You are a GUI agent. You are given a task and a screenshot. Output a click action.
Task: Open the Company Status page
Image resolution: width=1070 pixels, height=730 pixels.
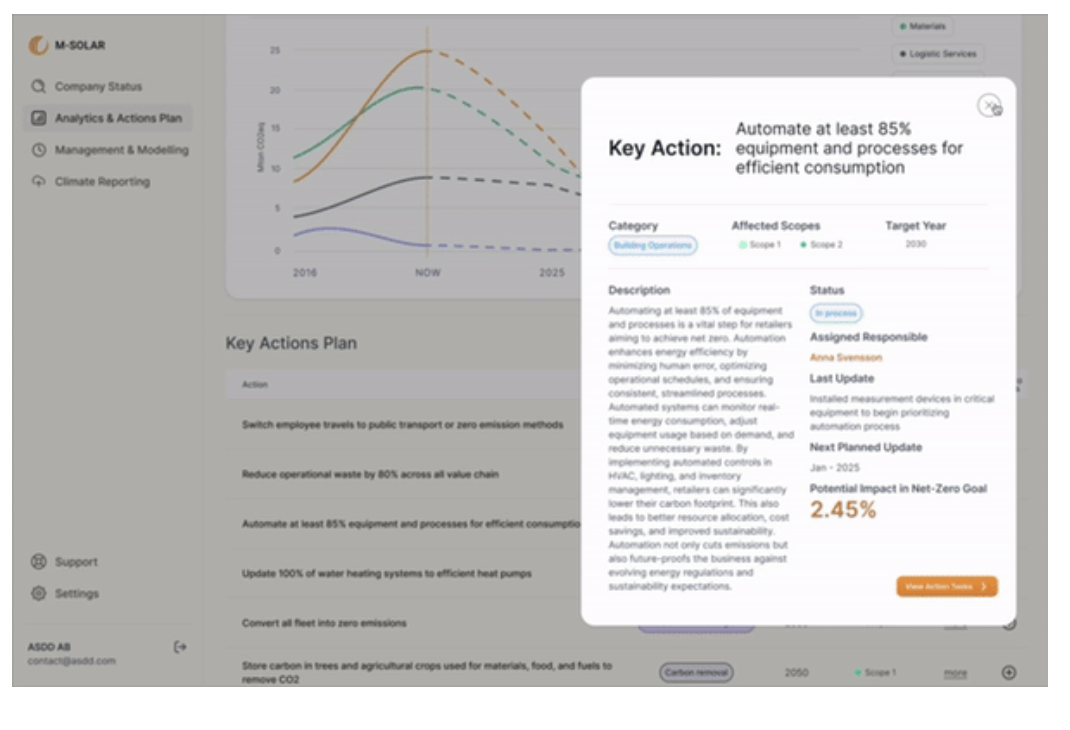(98, 87)
